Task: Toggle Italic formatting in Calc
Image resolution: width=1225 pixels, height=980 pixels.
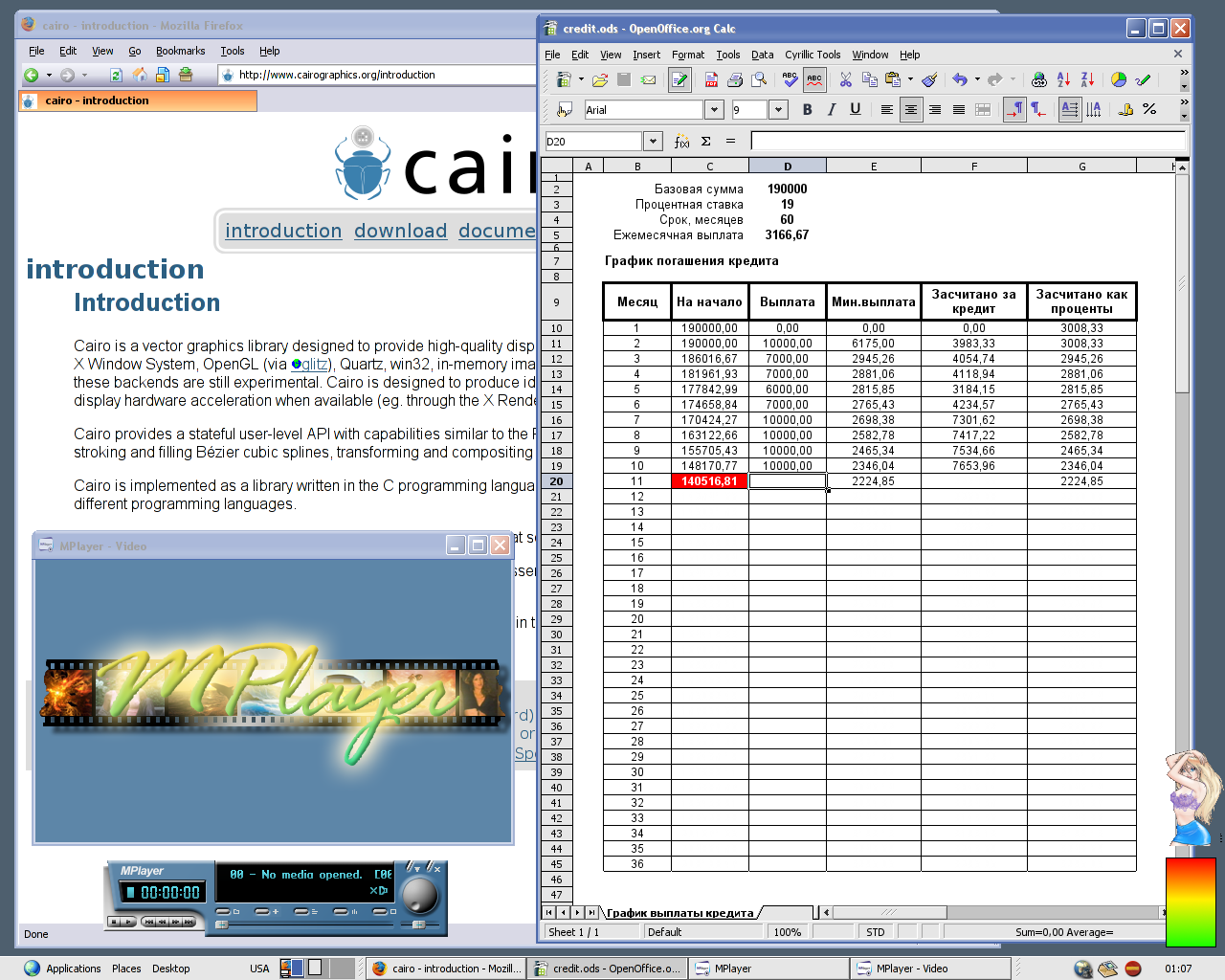Action: [x=831, y=110]
